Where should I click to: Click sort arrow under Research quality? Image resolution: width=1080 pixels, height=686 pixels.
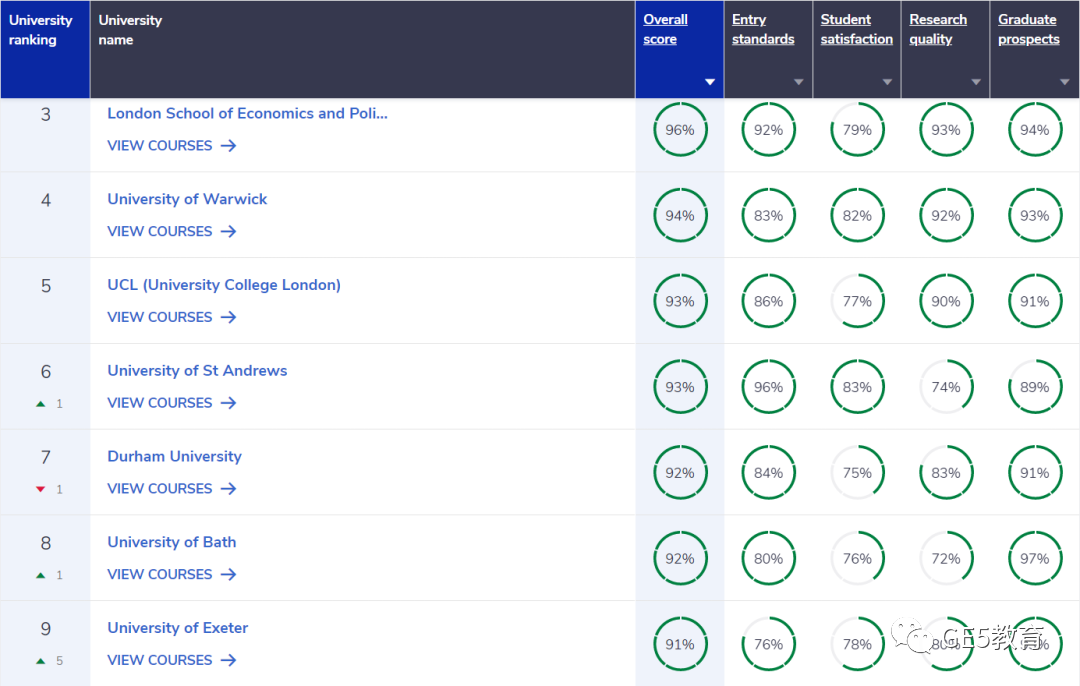click(x=976, y=82)
